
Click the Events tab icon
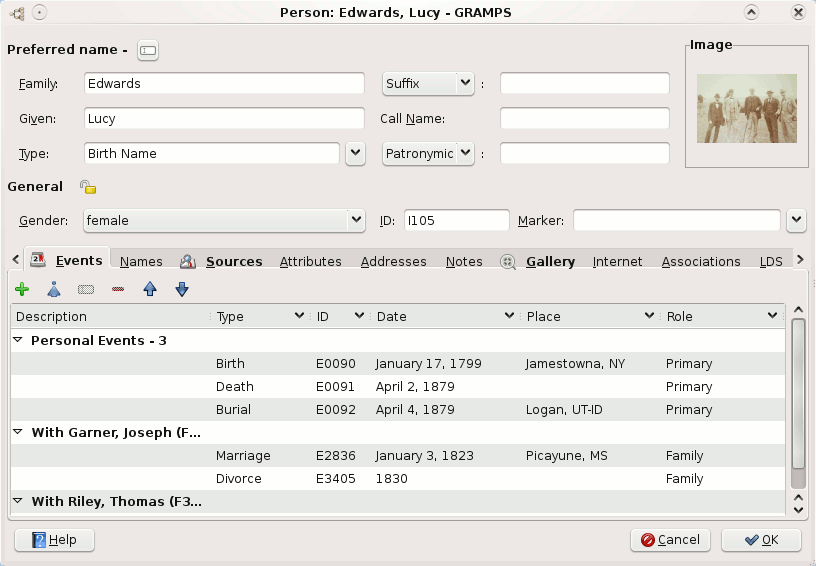point(39,260)
